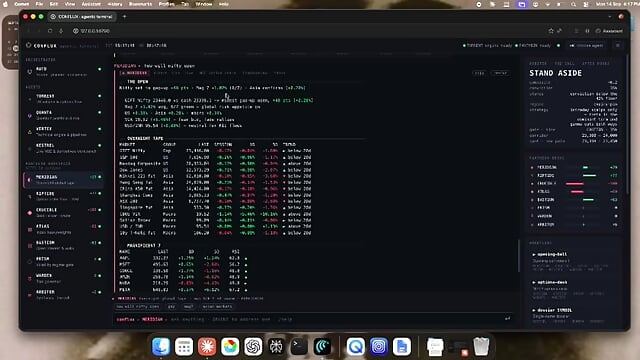Click the rerun button above the response
Image resolution: width=640 pixels, height=360 pixels.
click(x=500, y=73)
